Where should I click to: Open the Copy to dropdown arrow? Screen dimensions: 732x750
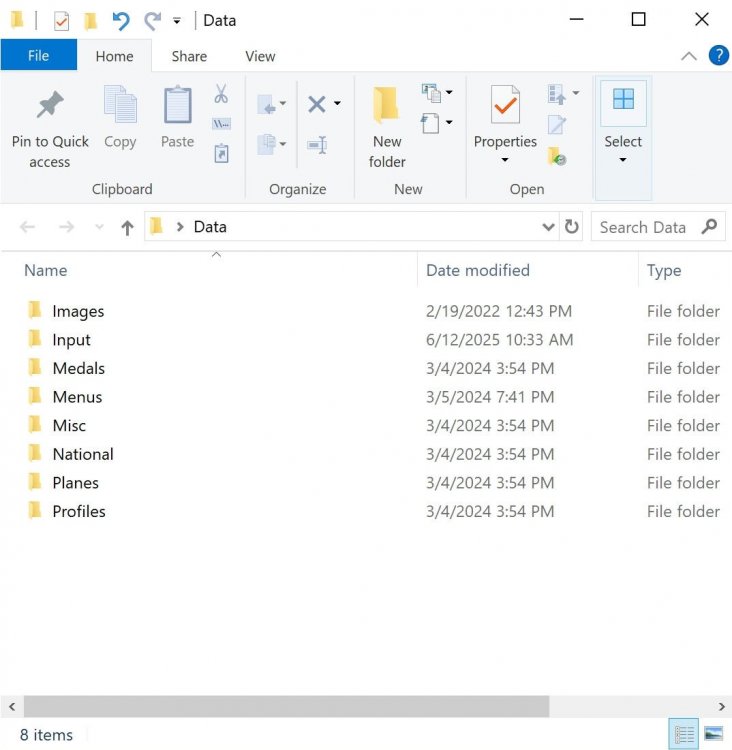click(283, 143)
